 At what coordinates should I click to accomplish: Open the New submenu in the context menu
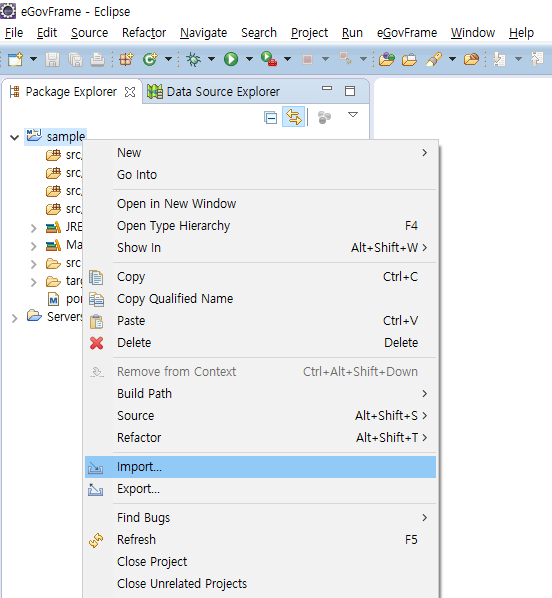point(261,153)
